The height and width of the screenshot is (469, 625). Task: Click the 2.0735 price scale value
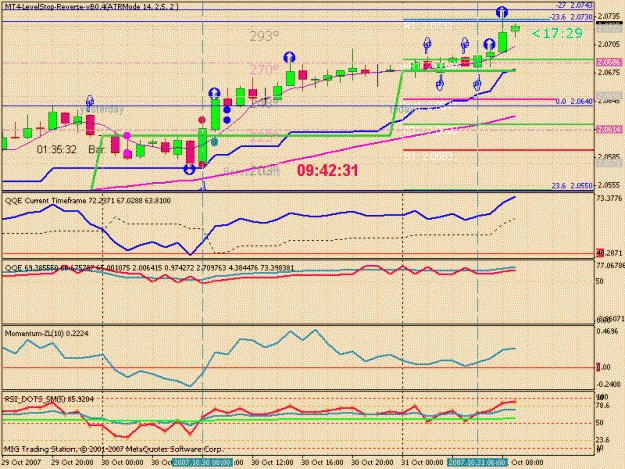[x=608, y=17]
